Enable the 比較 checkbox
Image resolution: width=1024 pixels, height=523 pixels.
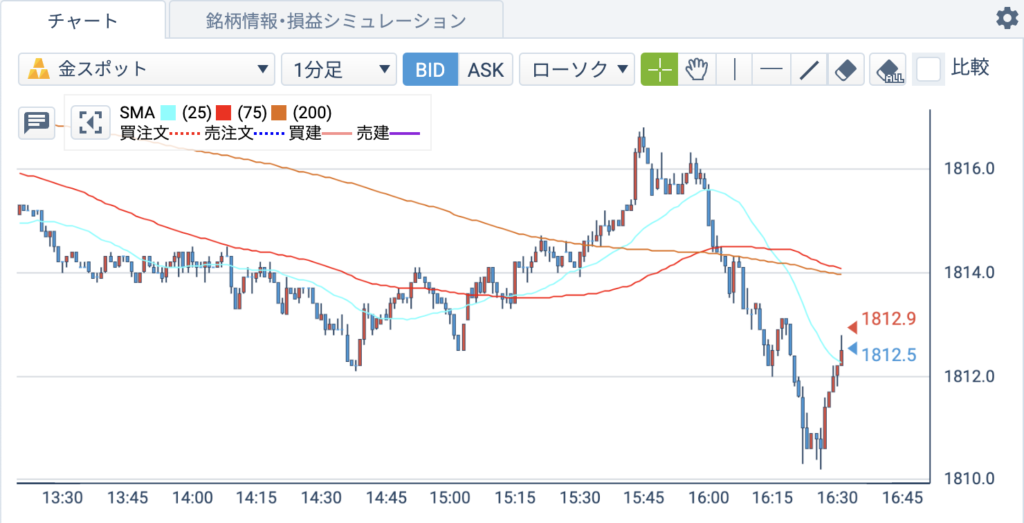pyautogui.click(x=929, y=69)
